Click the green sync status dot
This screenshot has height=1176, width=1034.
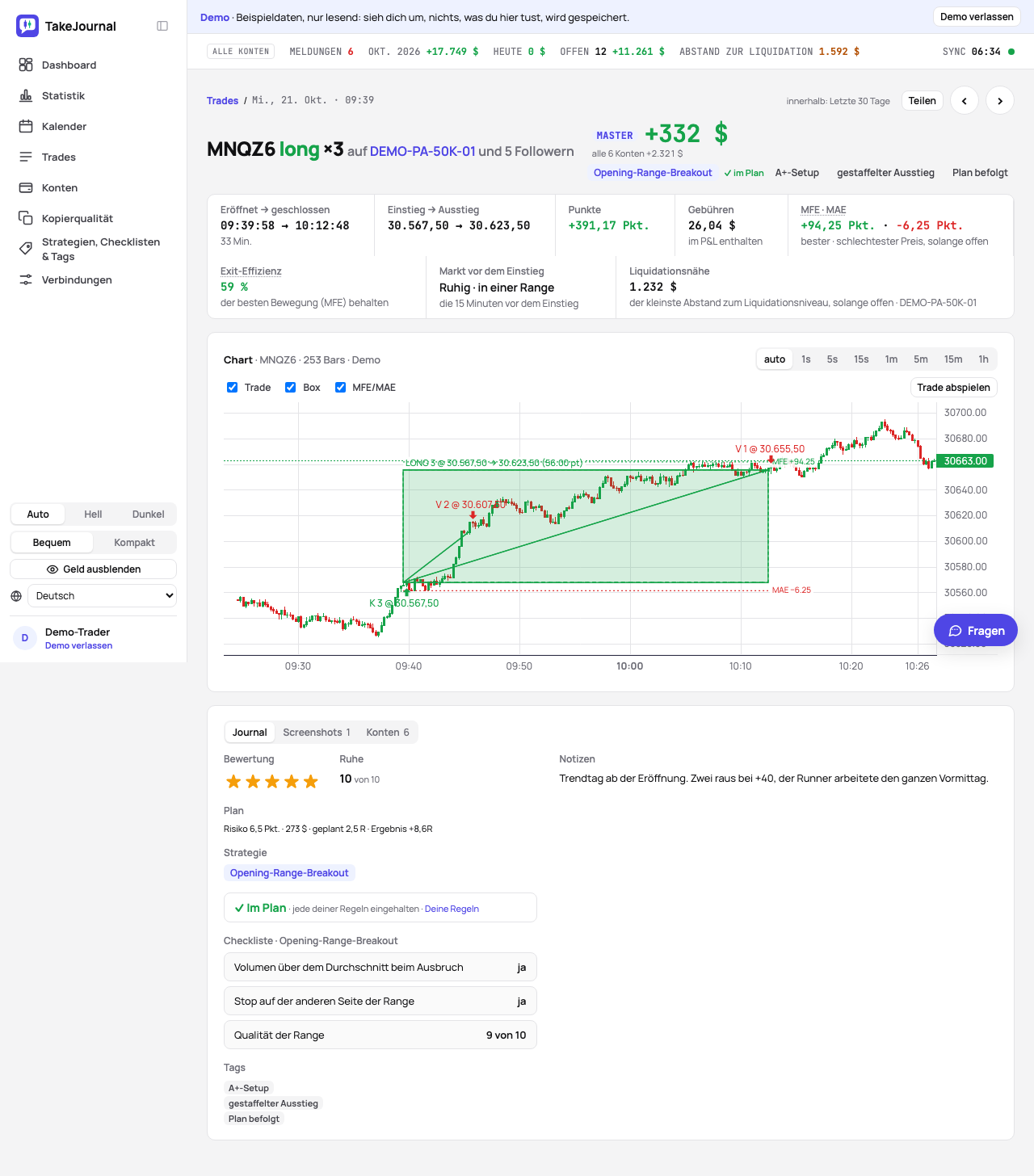click(1011, 52)
